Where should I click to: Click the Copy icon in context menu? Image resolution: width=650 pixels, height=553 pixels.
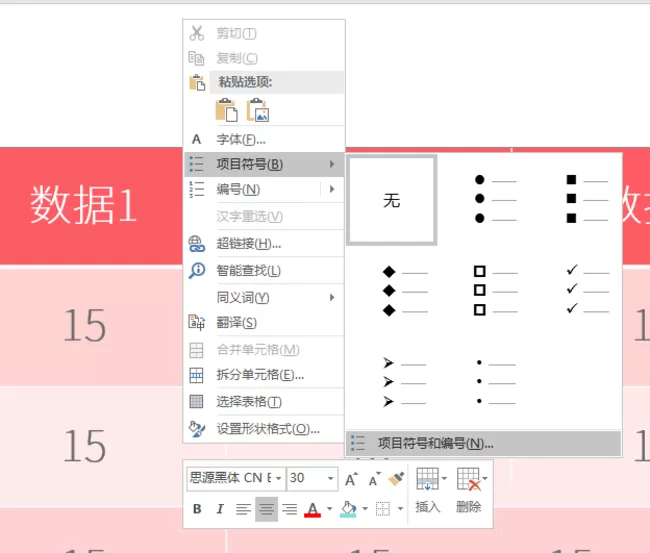196,58
